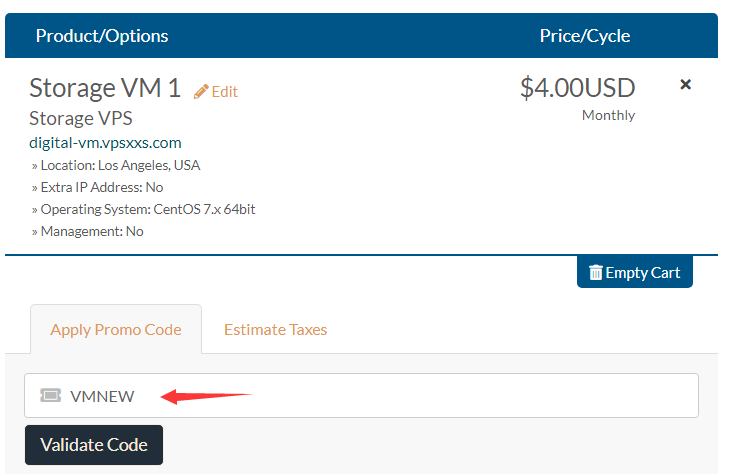731x474 pixels.
Task: Remove Storage VM 1 using the X icon
Action: pos(685,84)
